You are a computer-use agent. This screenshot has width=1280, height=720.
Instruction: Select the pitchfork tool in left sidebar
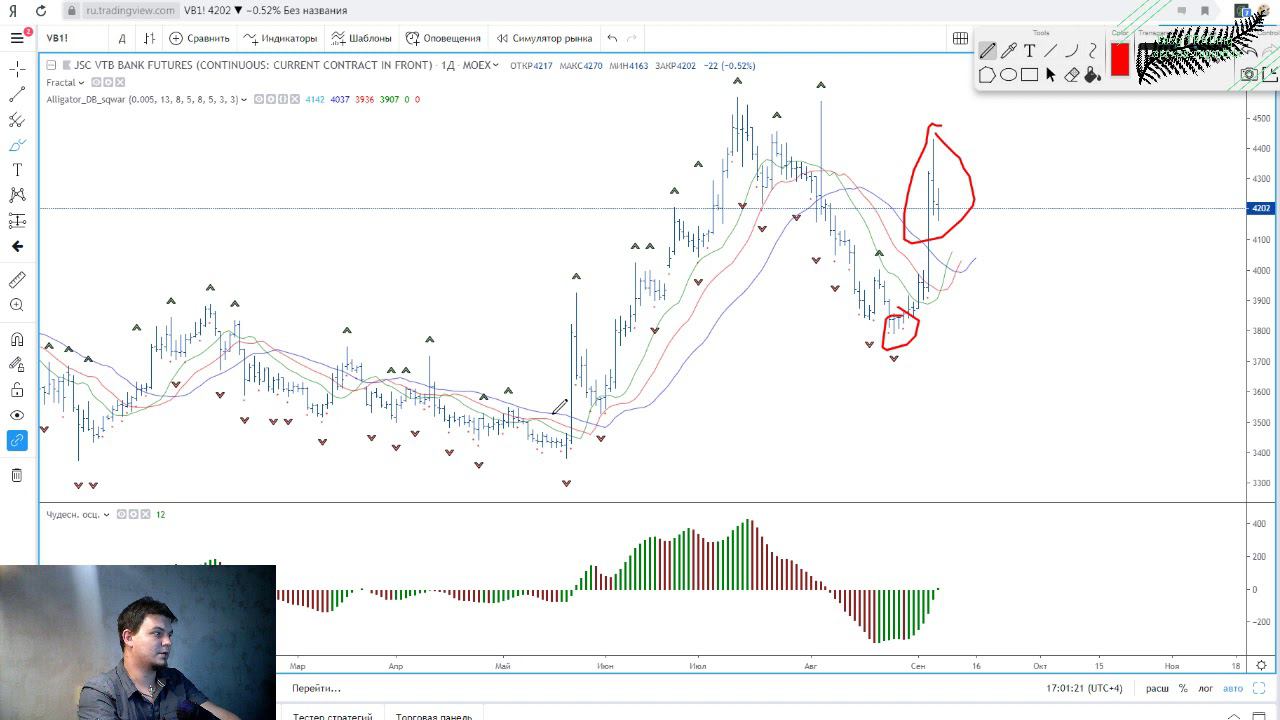pos(17,120)
